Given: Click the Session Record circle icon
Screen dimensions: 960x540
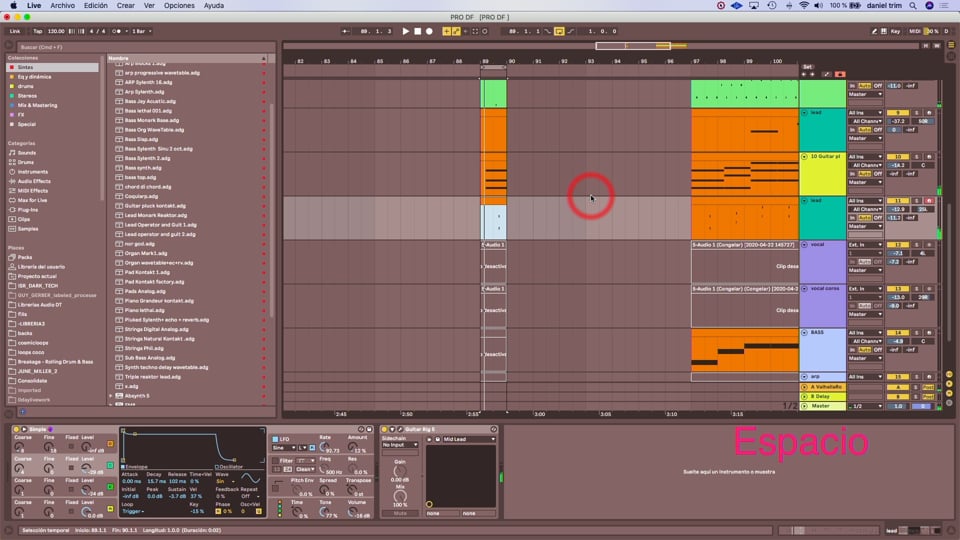Looking at the screenshot, I should tap(485, 31).
